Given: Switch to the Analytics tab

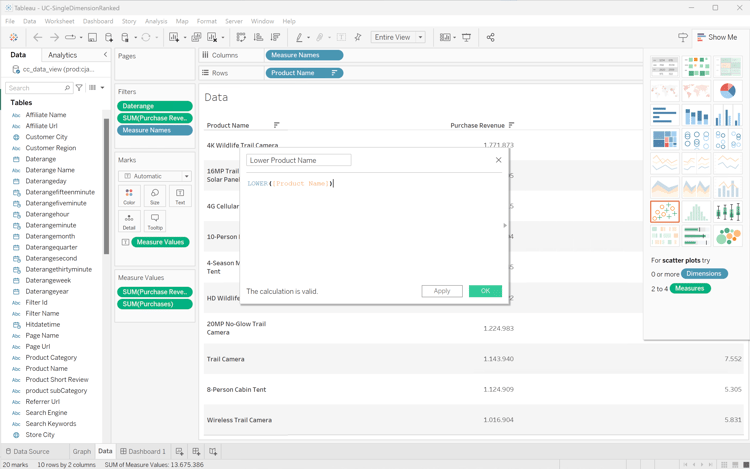Looking at the screenshot, I should point(62,55).
